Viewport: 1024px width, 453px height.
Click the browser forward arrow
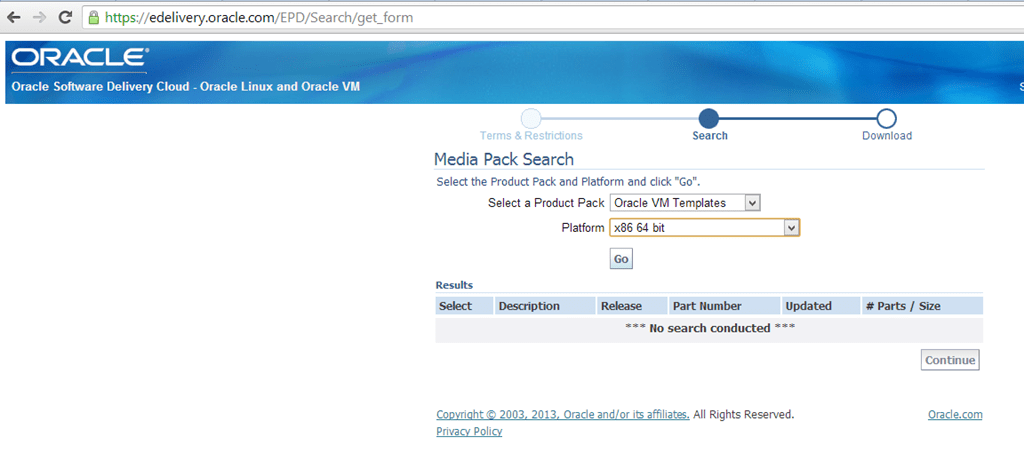click(x=39, y=18)
